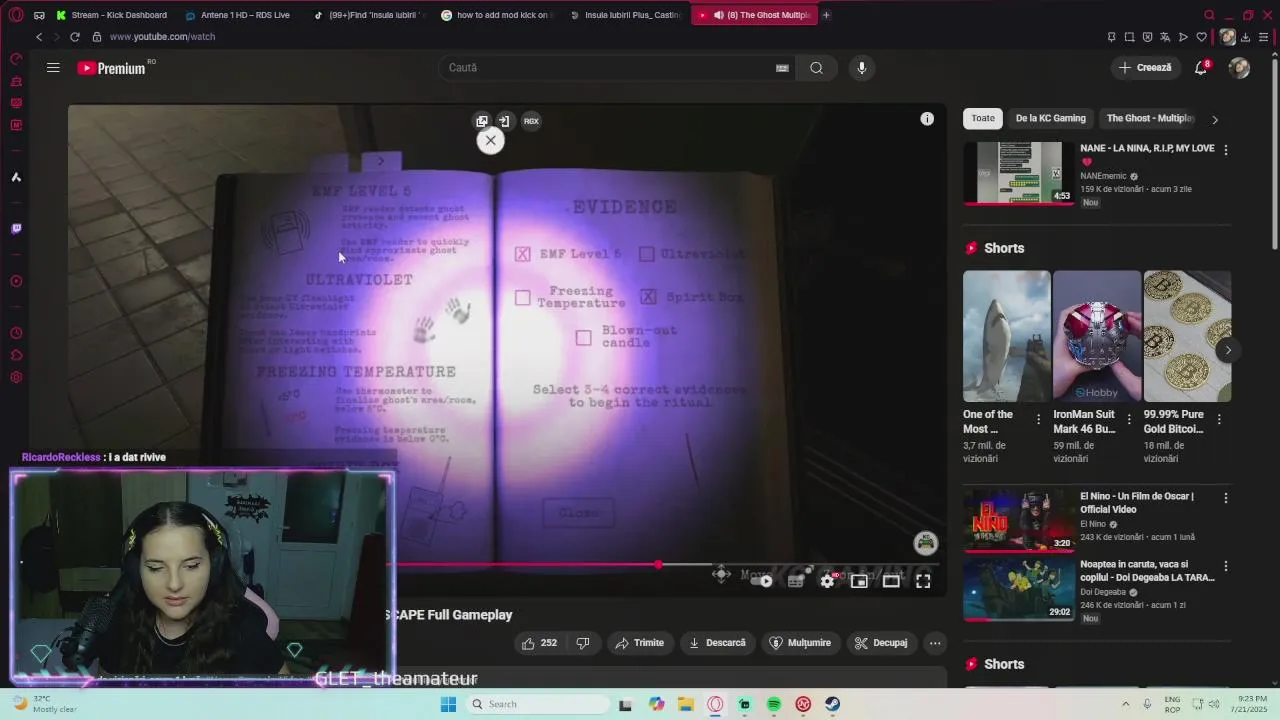Image resolution: width=1280 pixels, height=720 pixels.
Task: Select the Toate filter chip
Action: [x=983, y=118]
